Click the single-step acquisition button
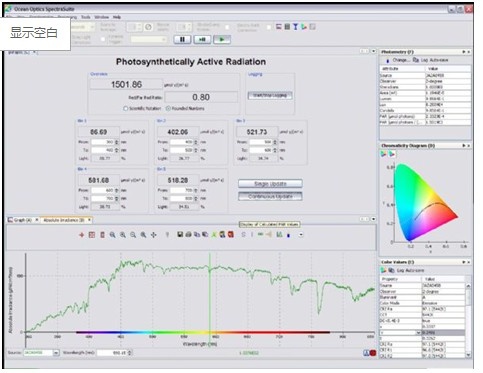This screenshot has height=373, width=483. 202,39
